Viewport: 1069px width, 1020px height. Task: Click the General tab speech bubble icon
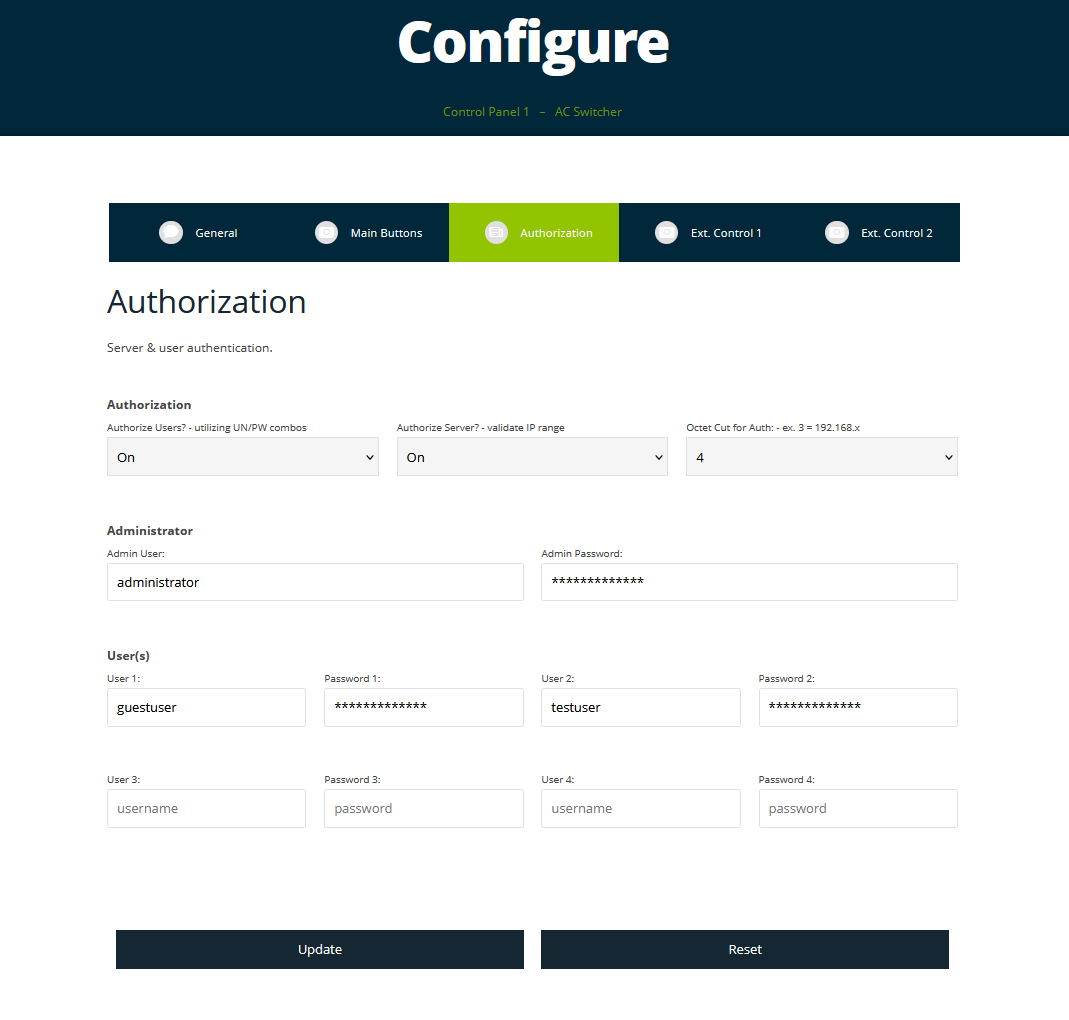(171, 233)
